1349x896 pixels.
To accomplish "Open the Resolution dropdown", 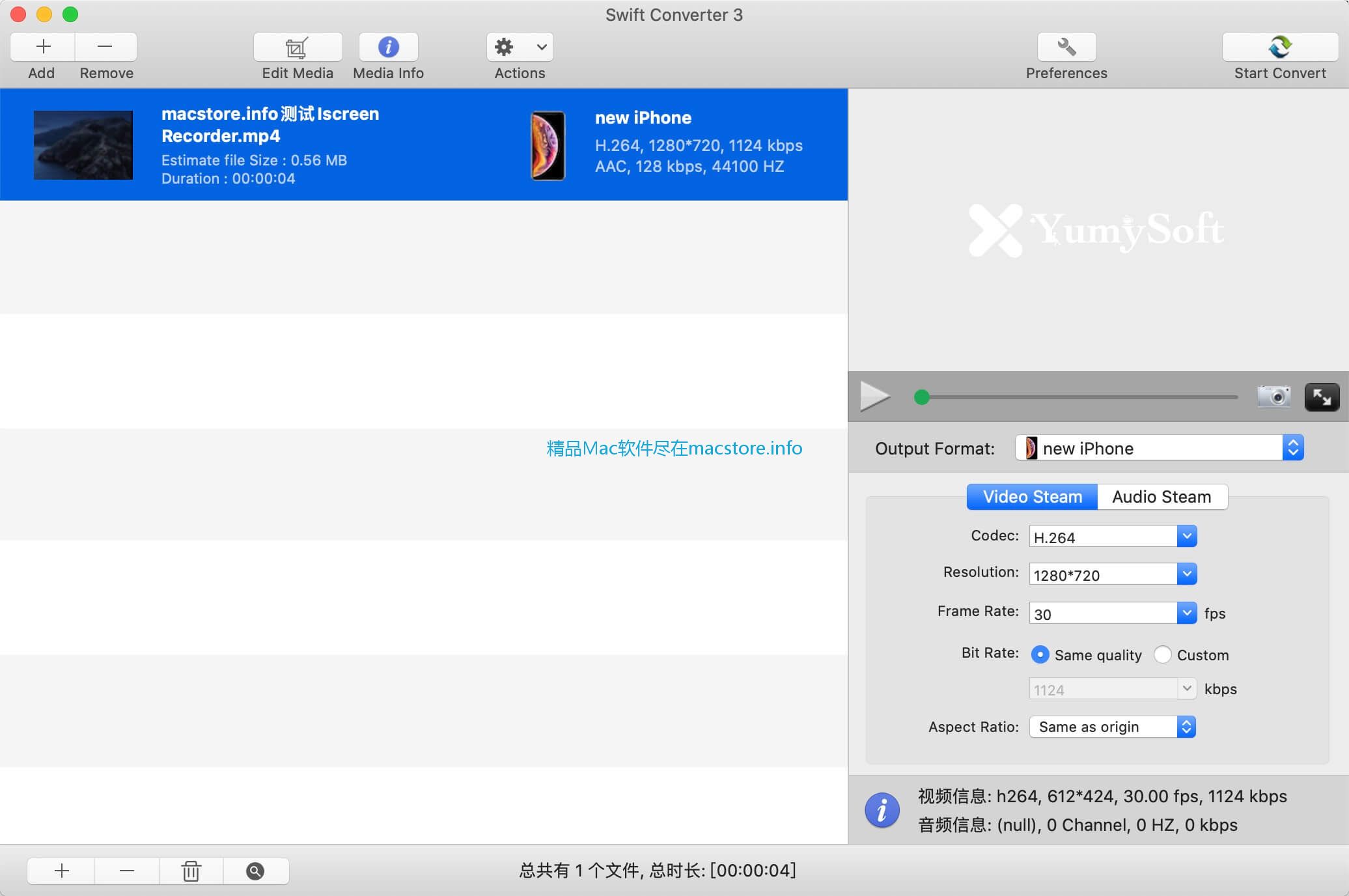I will 1187,574.
